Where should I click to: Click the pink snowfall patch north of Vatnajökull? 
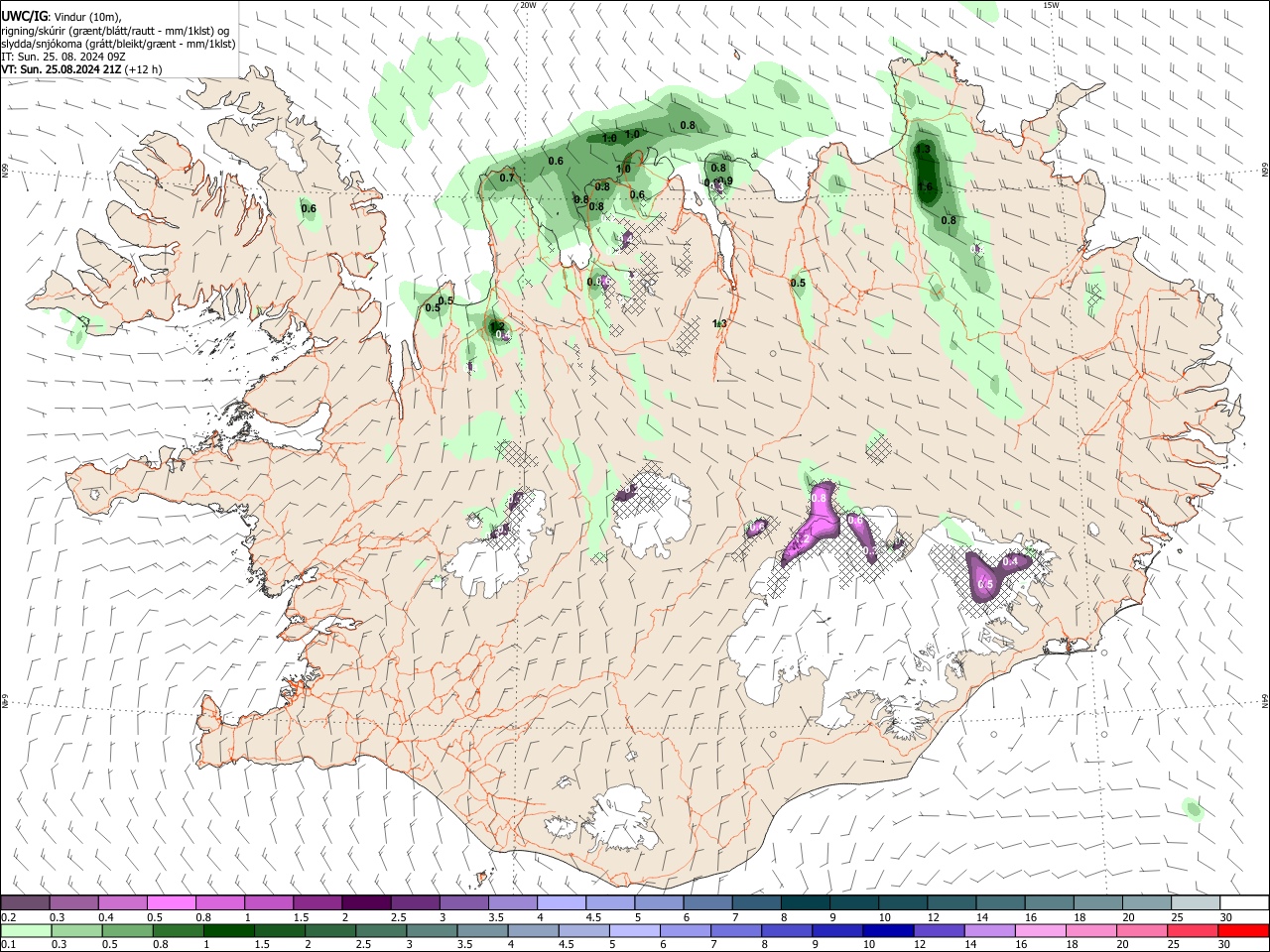816,523
